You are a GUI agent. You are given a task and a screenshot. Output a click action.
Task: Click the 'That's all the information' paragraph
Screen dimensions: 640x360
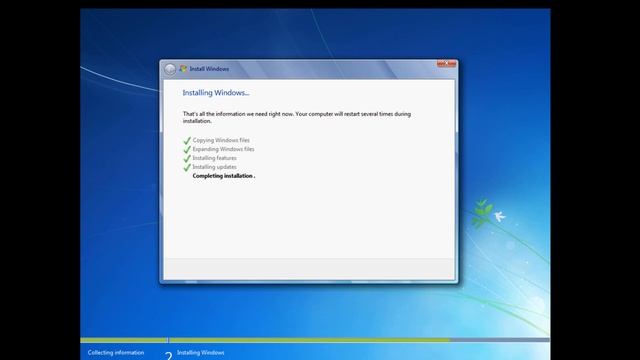pos(297,117)
